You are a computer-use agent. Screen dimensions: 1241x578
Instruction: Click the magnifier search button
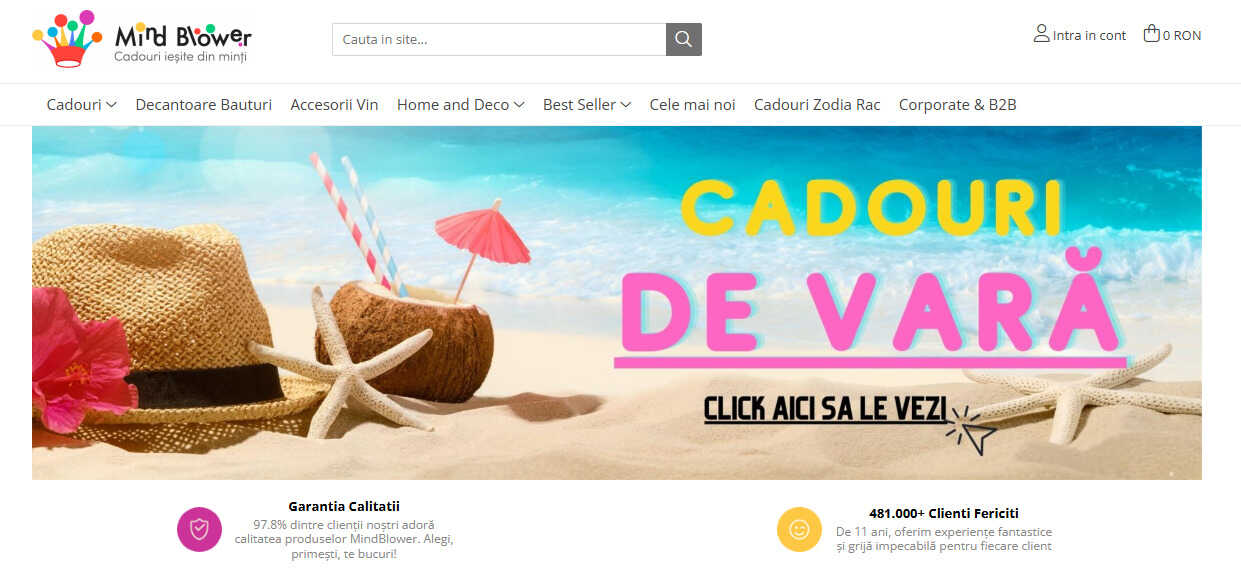(684, 39)
